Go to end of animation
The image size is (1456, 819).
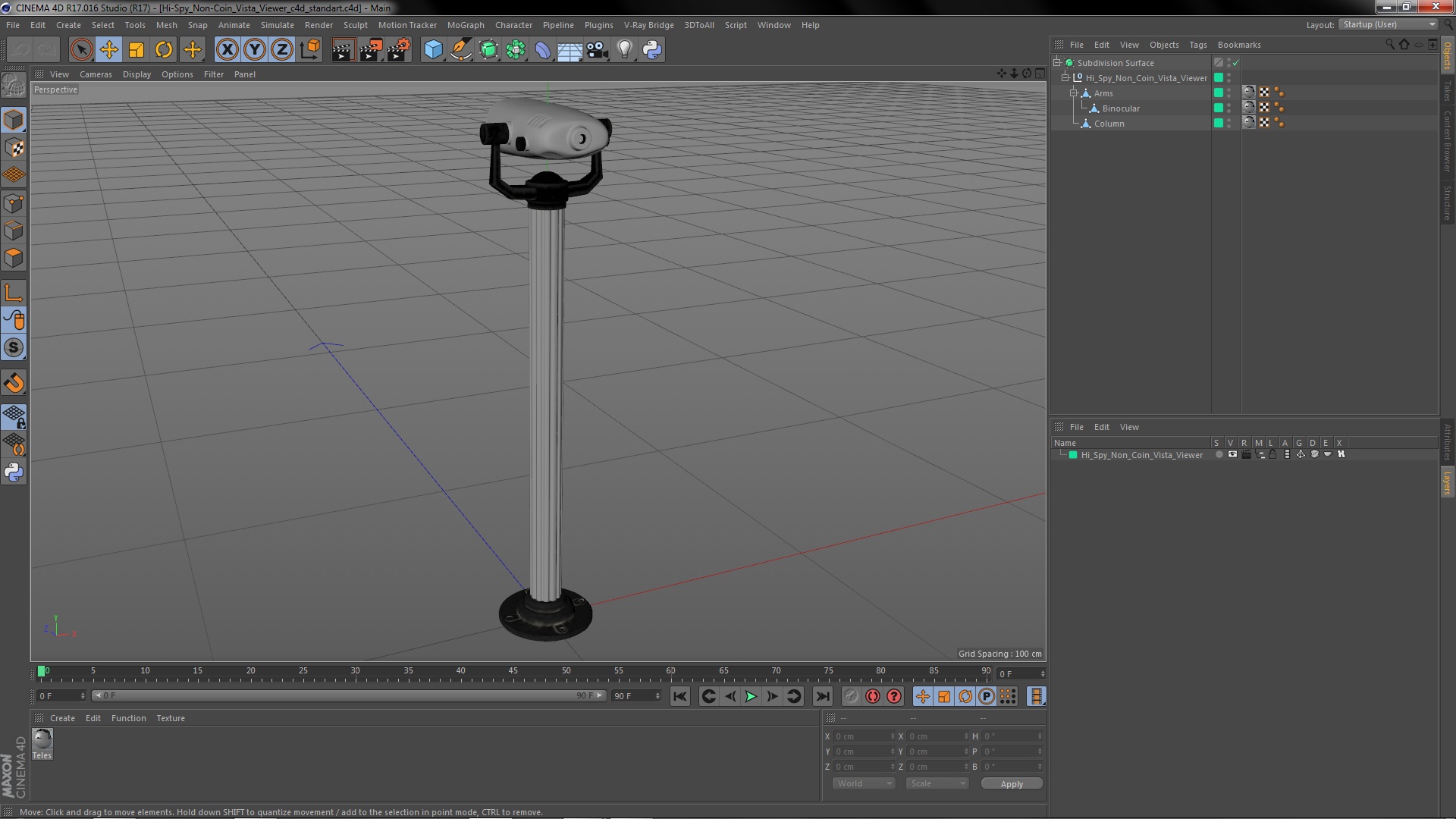click(823, 696)
